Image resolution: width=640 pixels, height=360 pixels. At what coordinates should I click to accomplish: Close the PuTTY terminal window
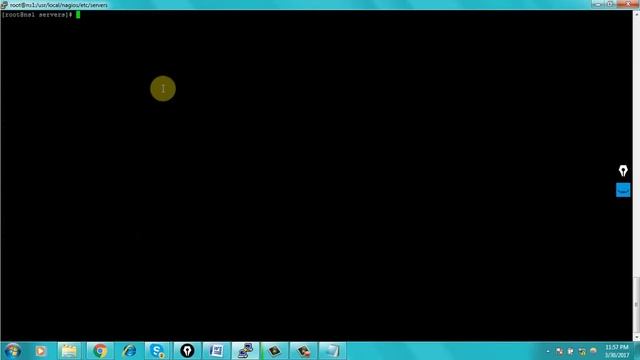tap(627, 4)
